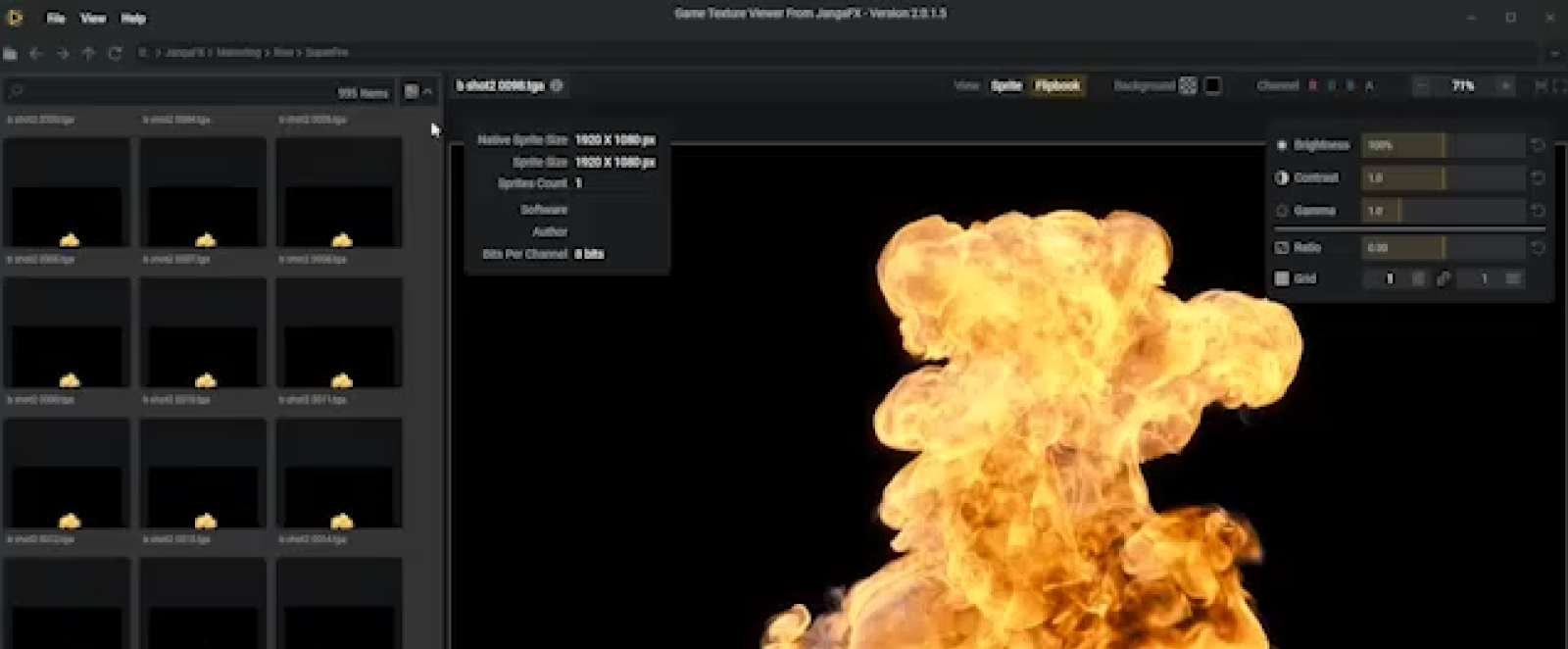The image size is (1568, 649).
Task: Click the Gamma icon
Action: (1282, 211)
